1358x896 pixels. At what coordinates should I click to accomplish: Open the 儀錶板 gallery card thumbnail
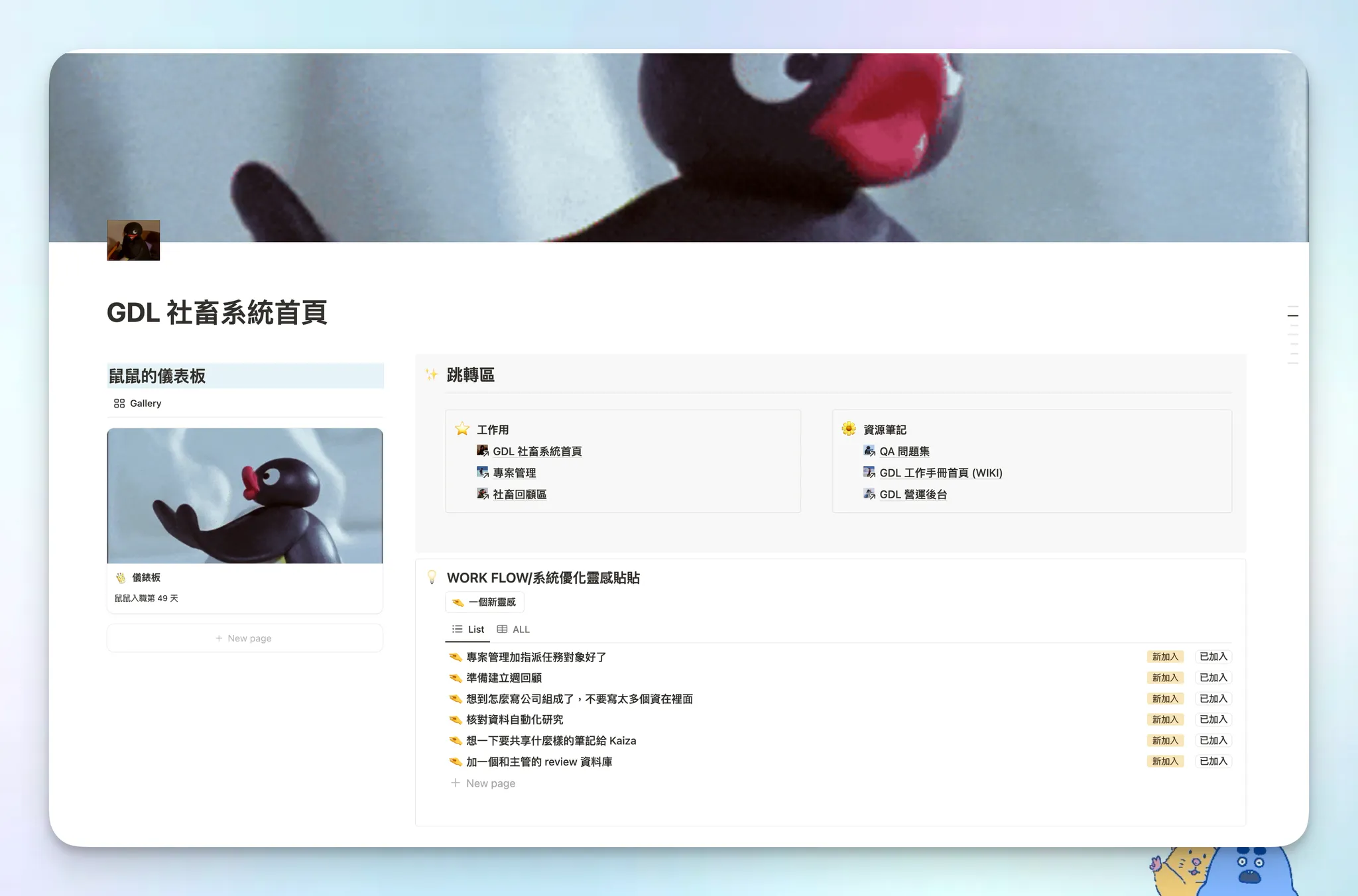click(245, 496)
